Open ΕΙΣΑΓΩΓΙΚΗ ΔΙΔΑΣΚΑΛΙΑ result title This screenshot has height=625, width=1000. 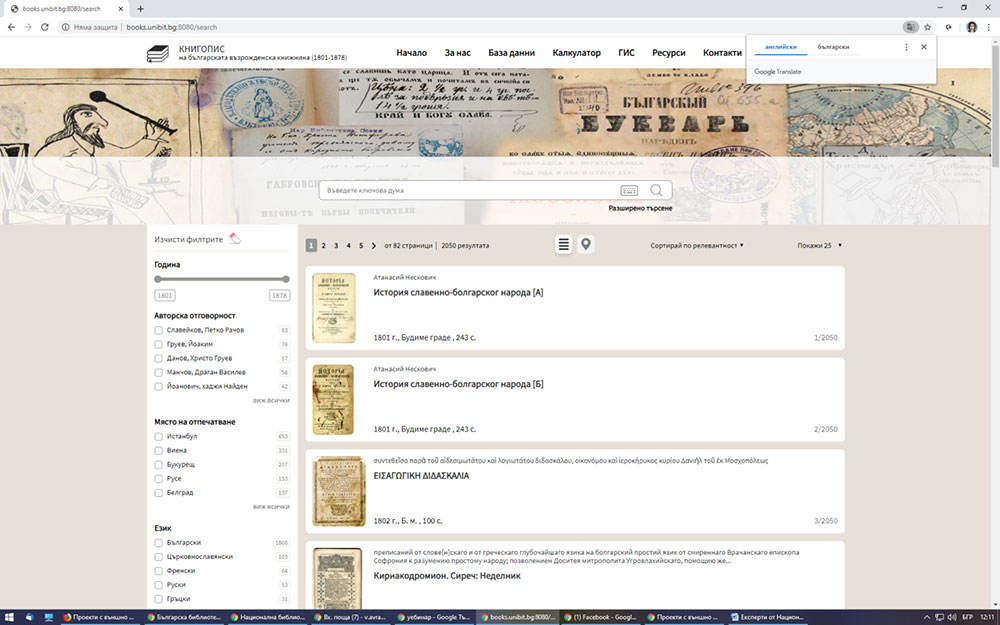[x=422, y=476]
